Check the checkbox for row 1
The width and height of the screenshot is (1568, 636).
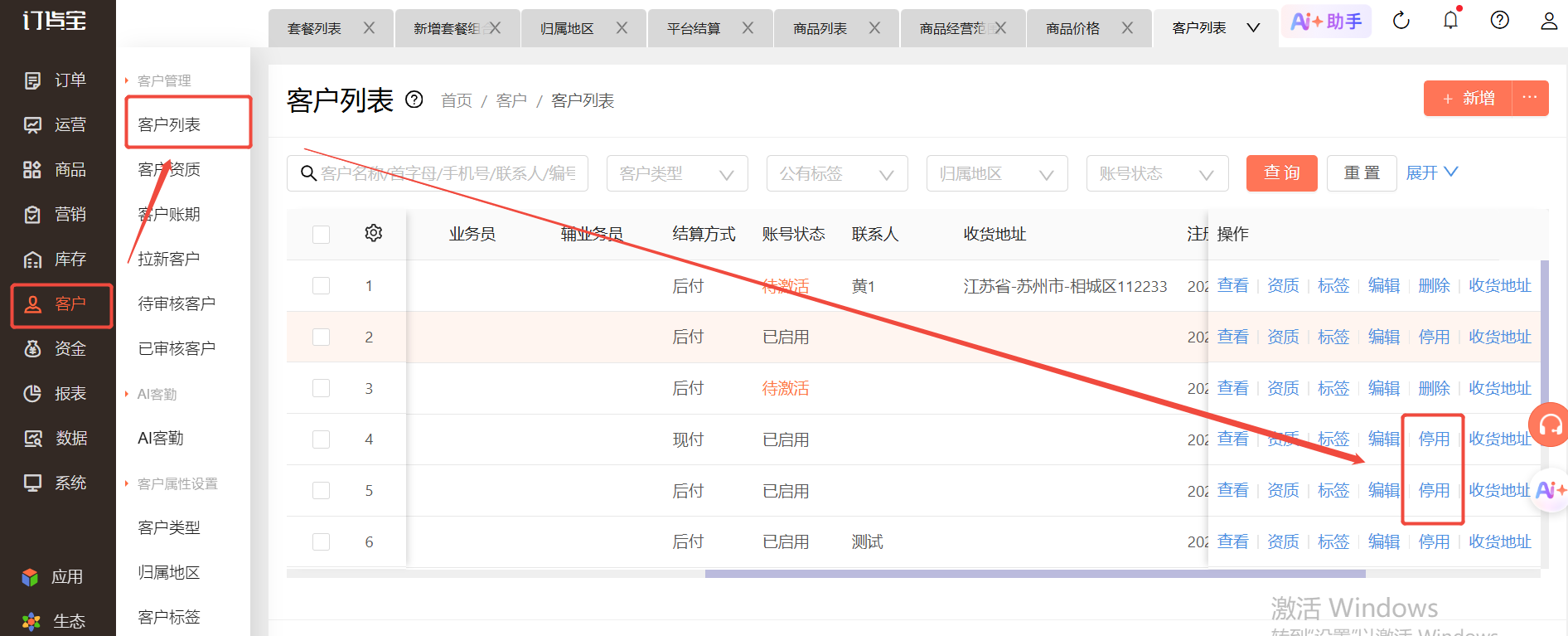[322, 286]
